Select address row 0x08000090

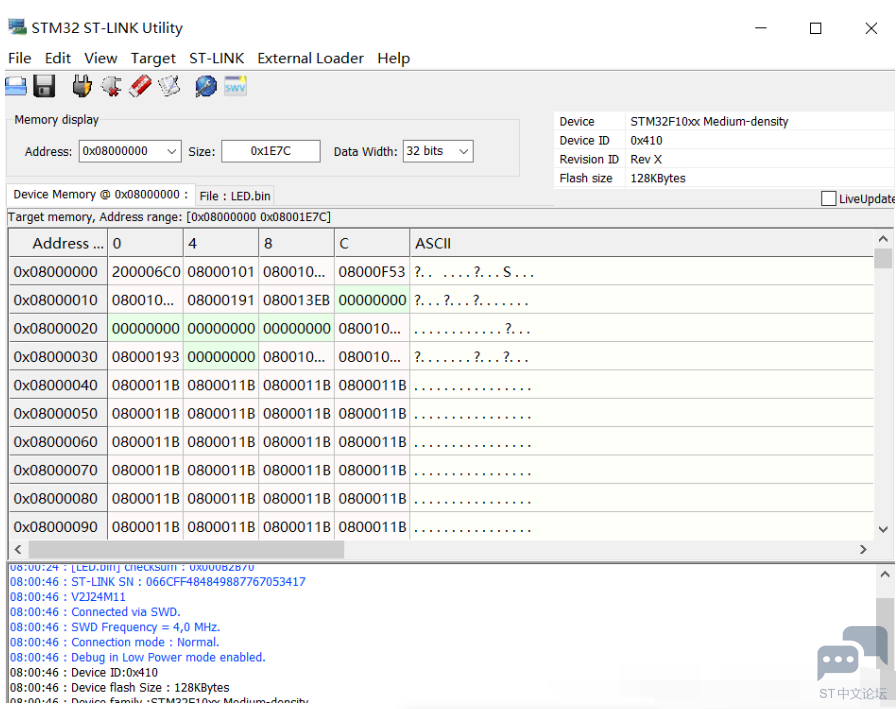56,527
